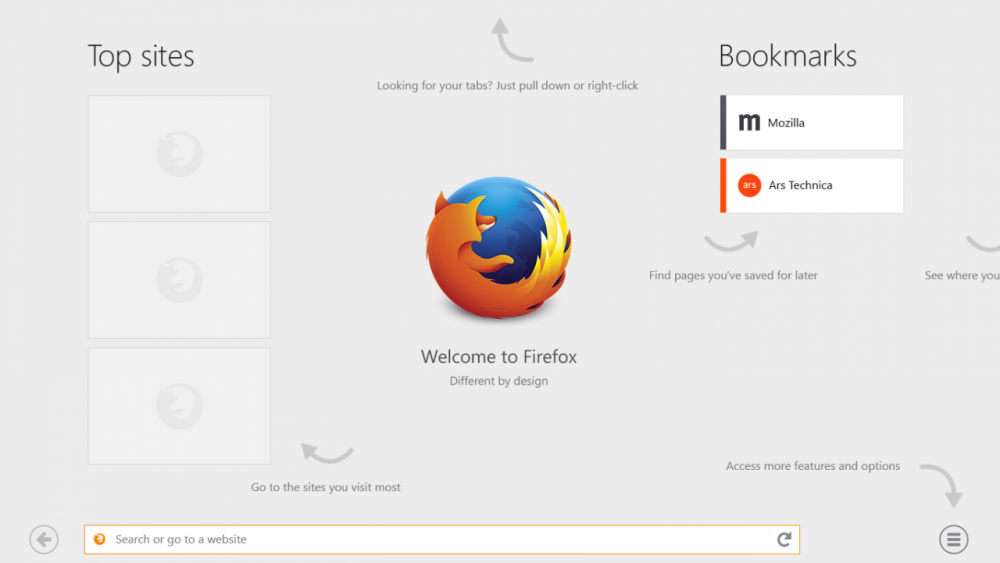The width and height of the screenshot is (1000, 563).
Task: Click the large Firefox logo in the center
Action: (498, 250)
